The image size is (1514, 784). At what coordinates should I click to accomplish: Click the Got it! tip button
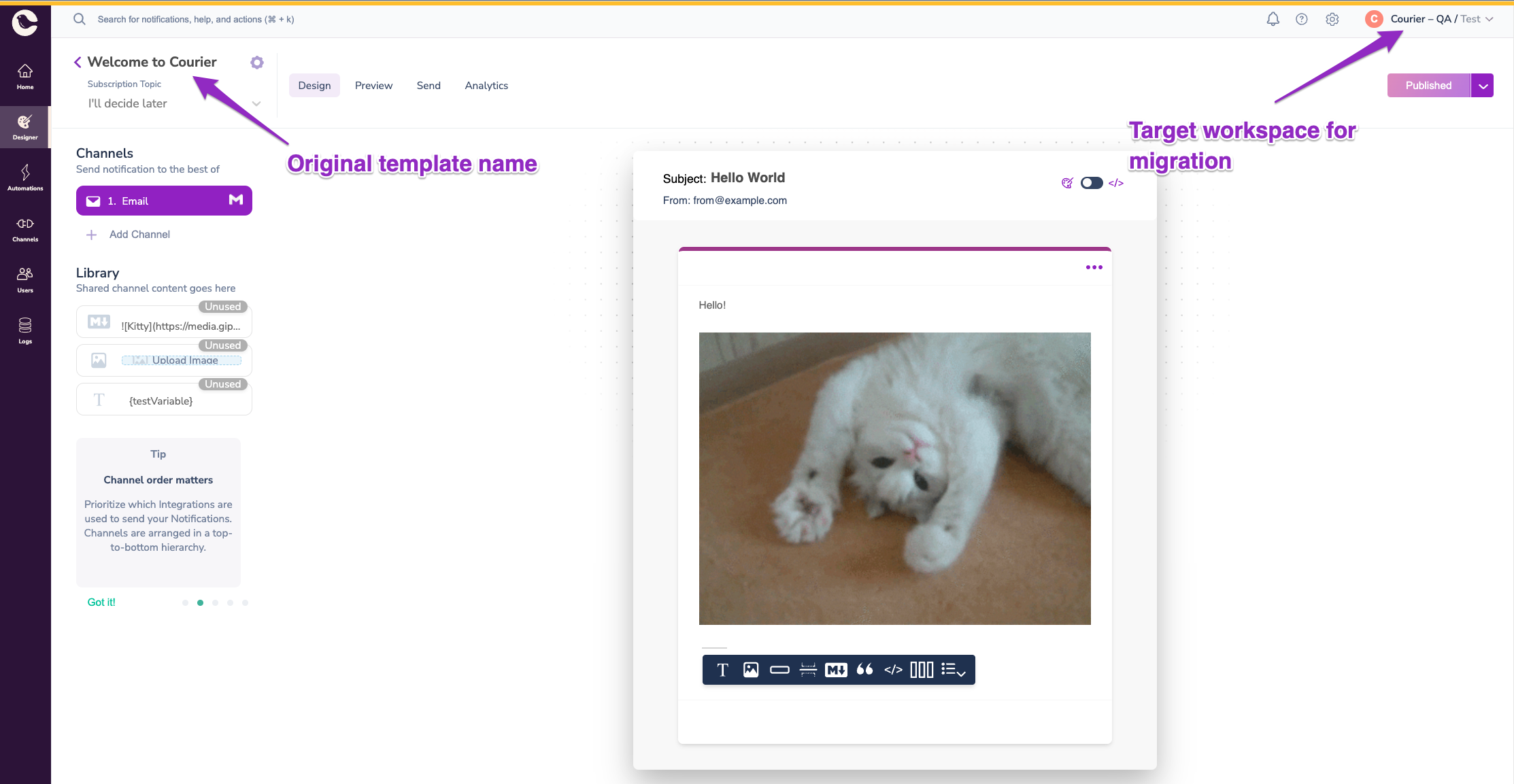(x=101, y=602)
